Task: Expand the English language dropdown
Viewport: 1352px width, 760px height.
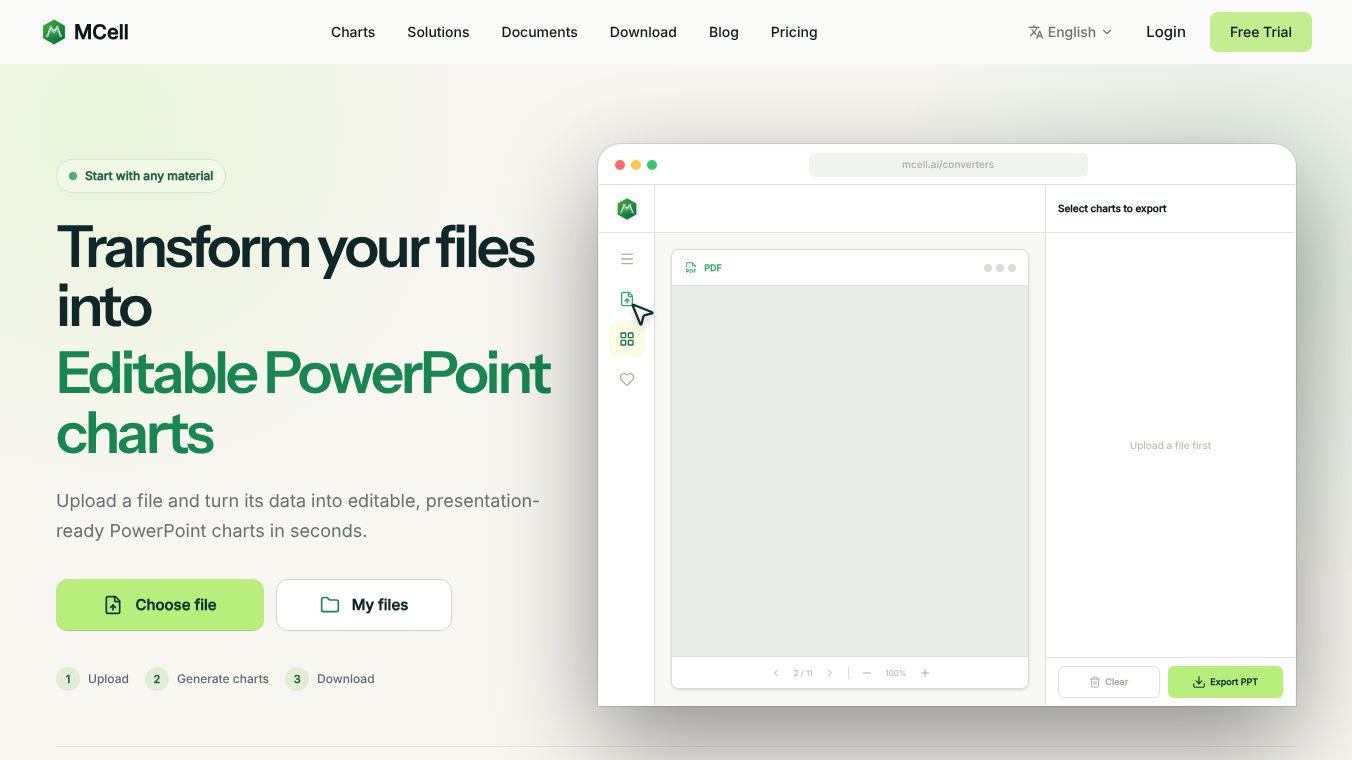Action: coord(1070,32)
